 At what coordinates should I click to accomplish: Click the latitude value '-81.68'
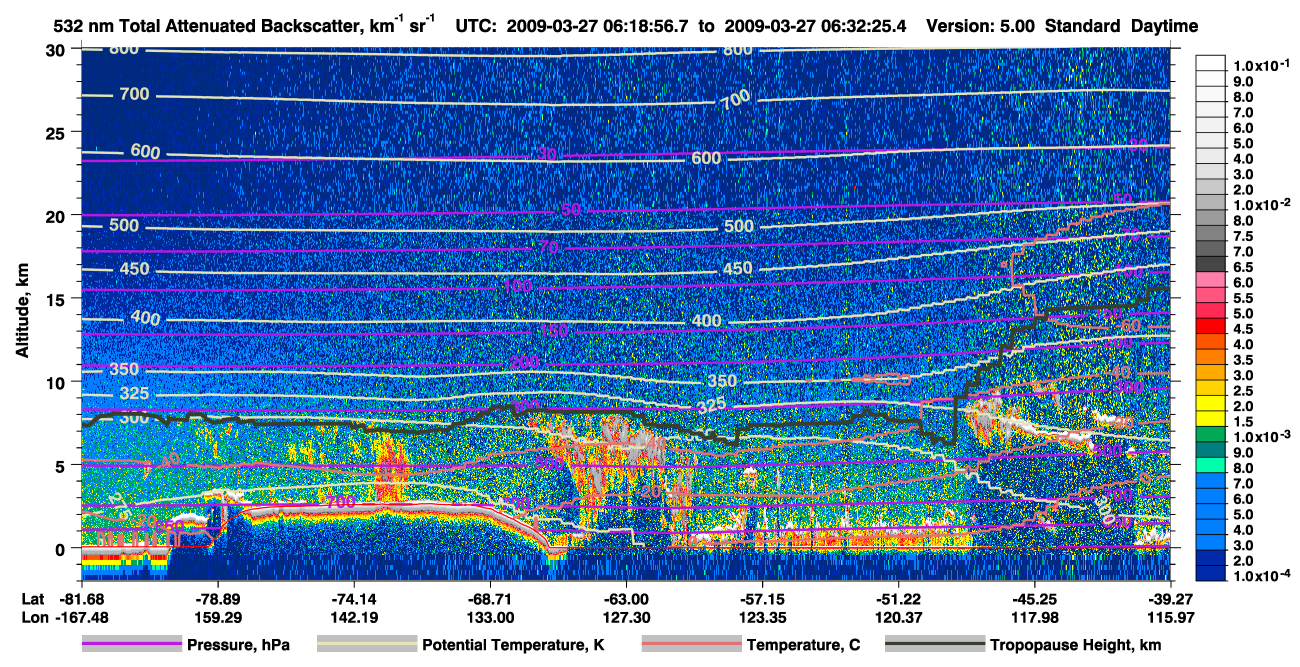pos(81,598)
